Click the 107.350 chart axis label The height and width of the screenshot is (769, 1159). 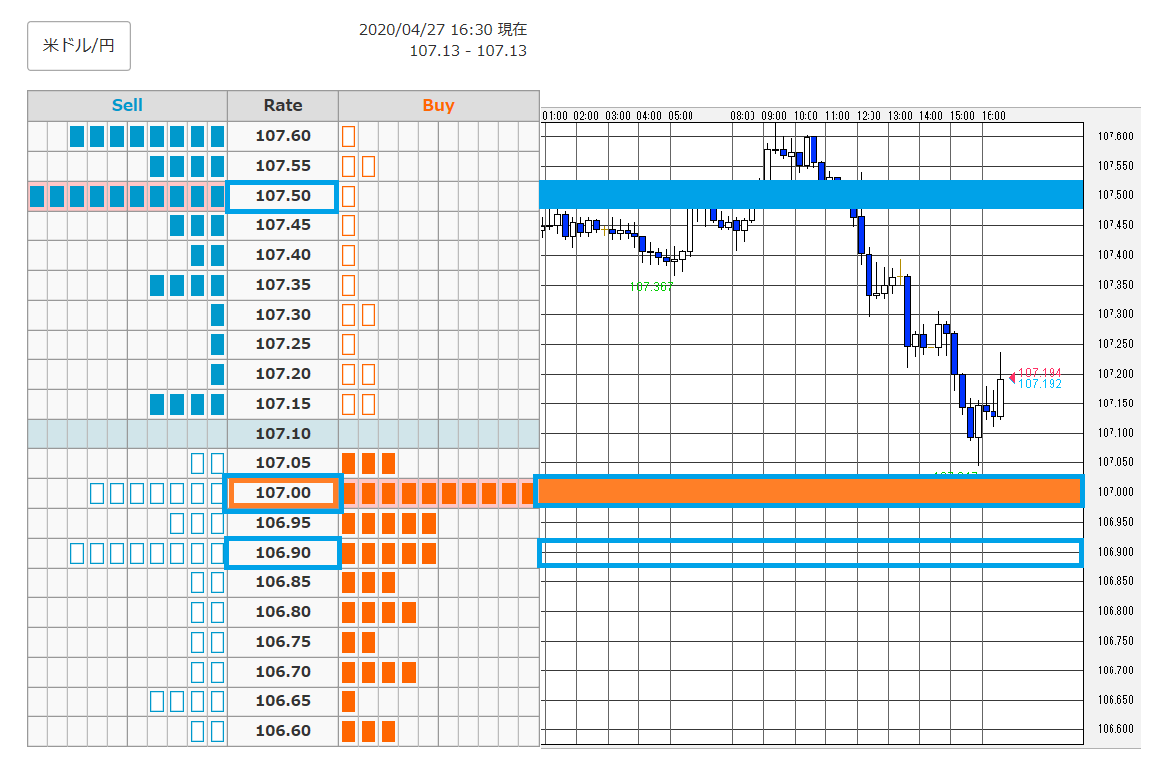point(1115,285)
